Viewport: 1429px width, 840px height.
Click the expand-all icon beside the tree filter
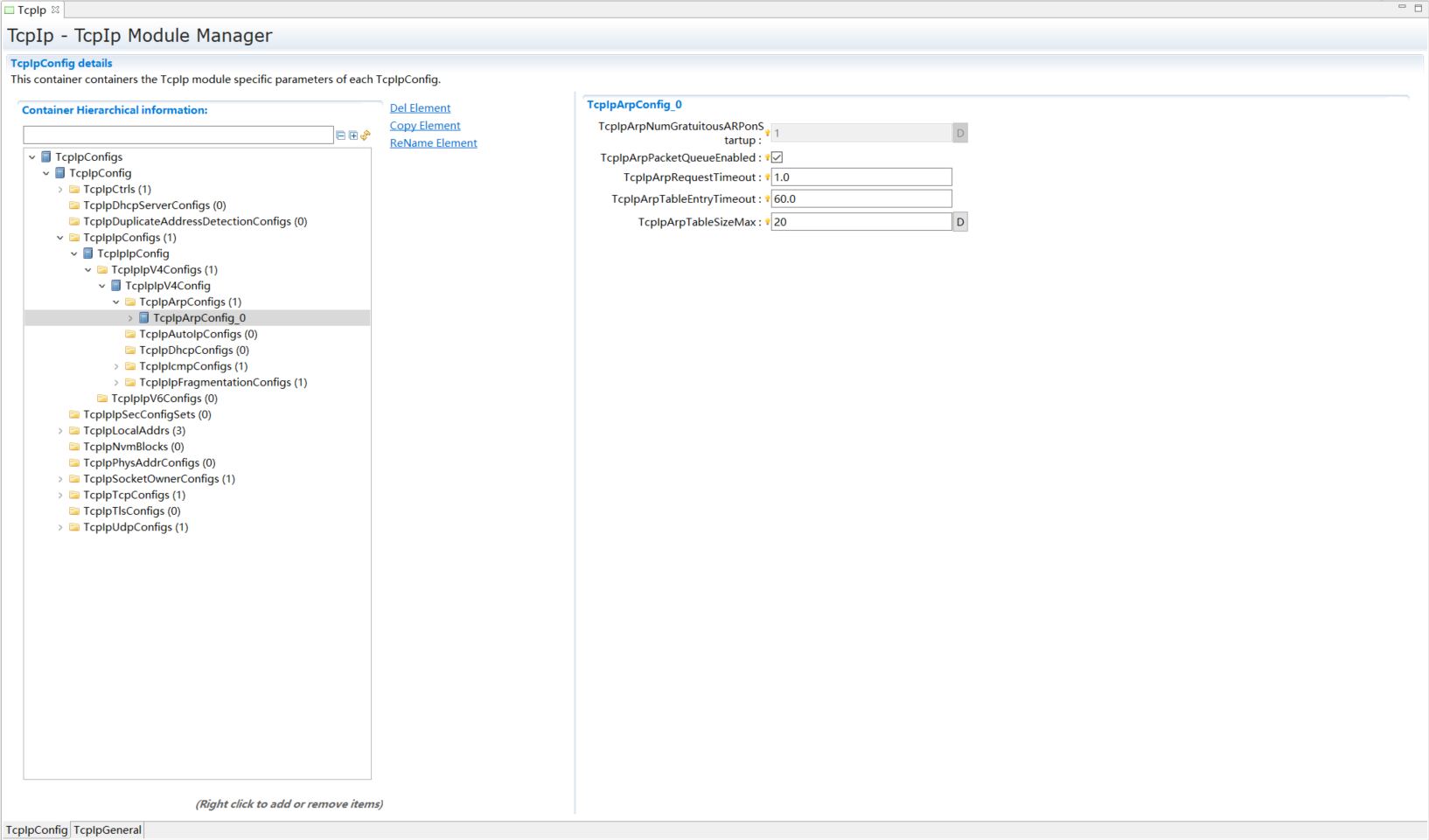353,135
